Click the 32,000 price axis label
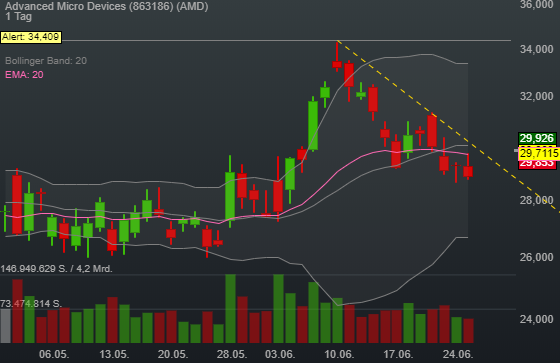The image size is (560, 363). 536,96
